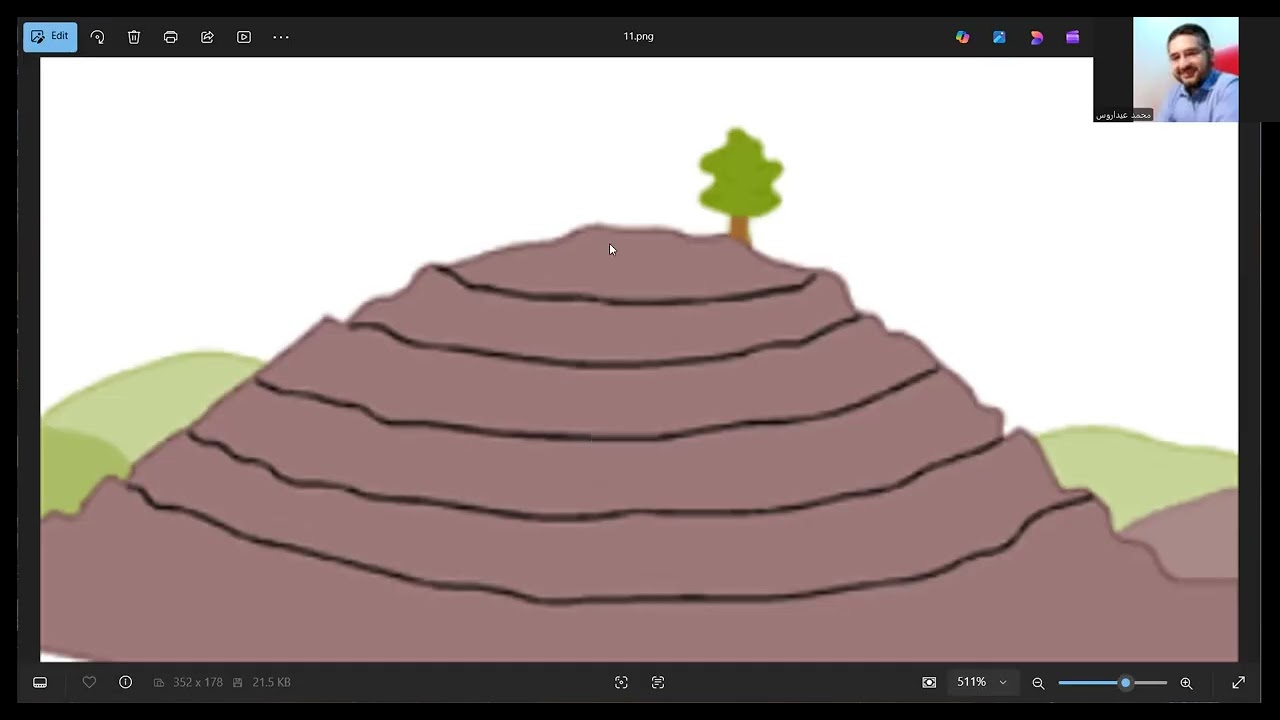Select the visual search scan icon
The height and width of the screenshot is (720, 1280).
coord(621,682)
